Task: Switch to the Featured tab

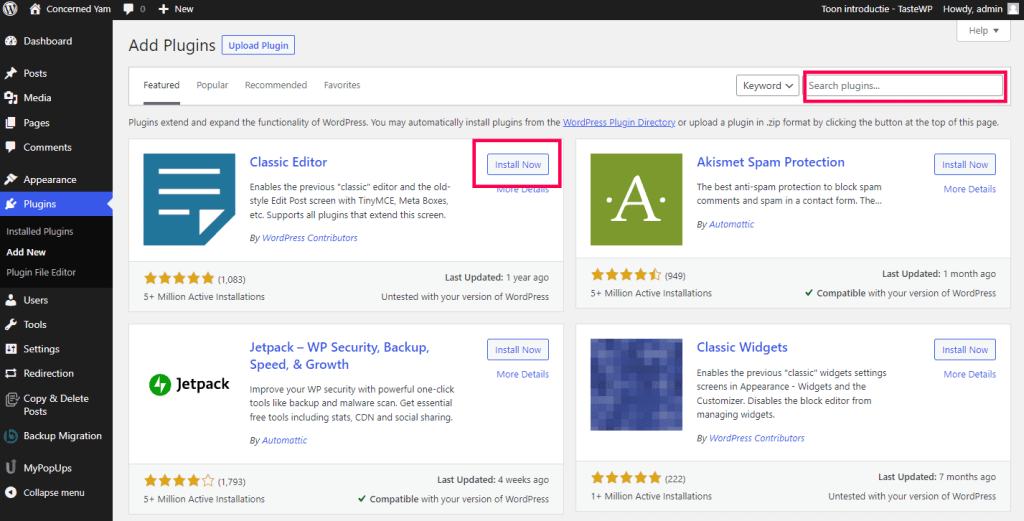Action: [x=161, y=86]
